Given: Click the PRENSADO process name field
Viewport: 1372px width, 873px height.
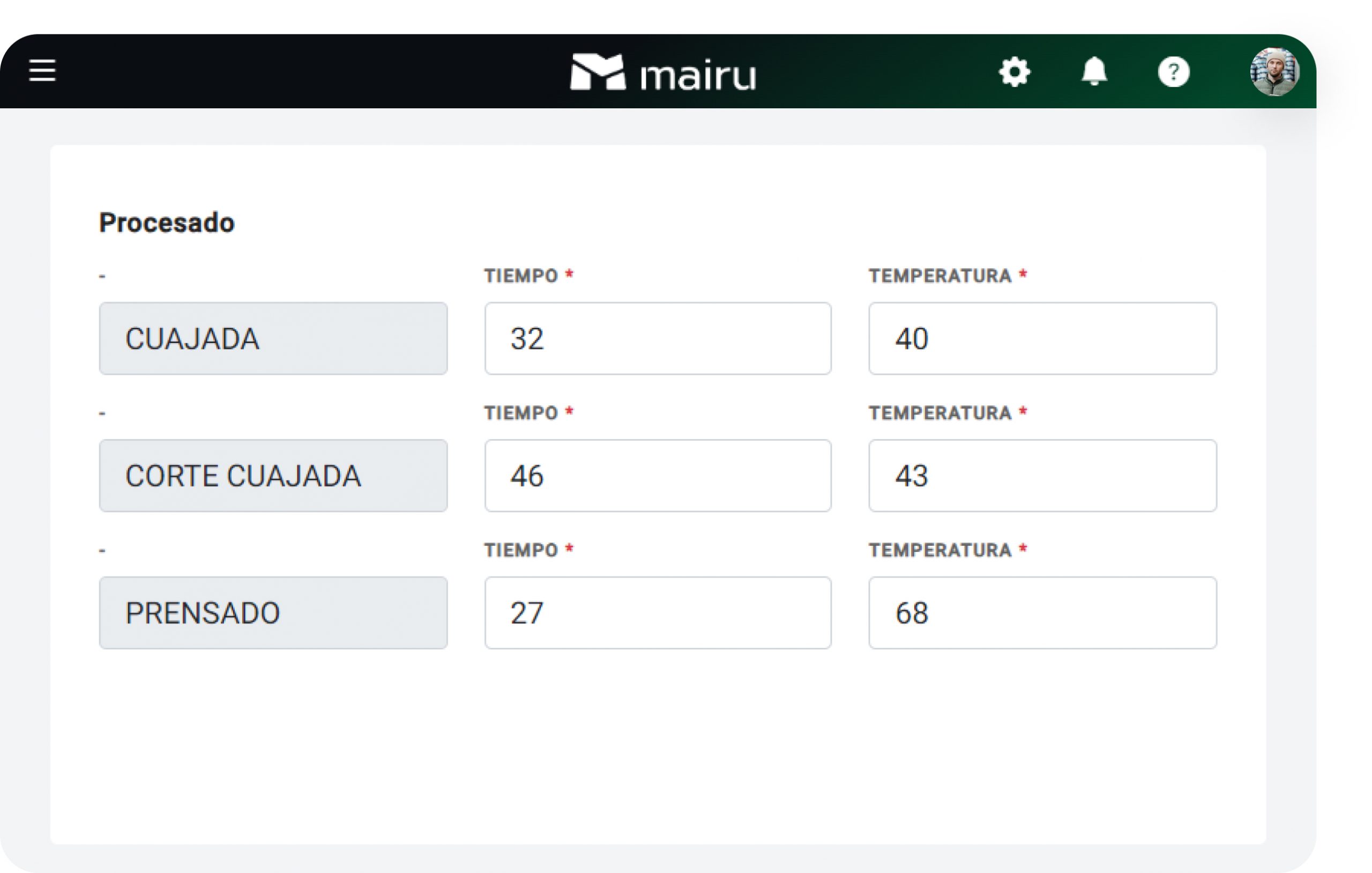Looking at the screenshot, I should (273, 612).
